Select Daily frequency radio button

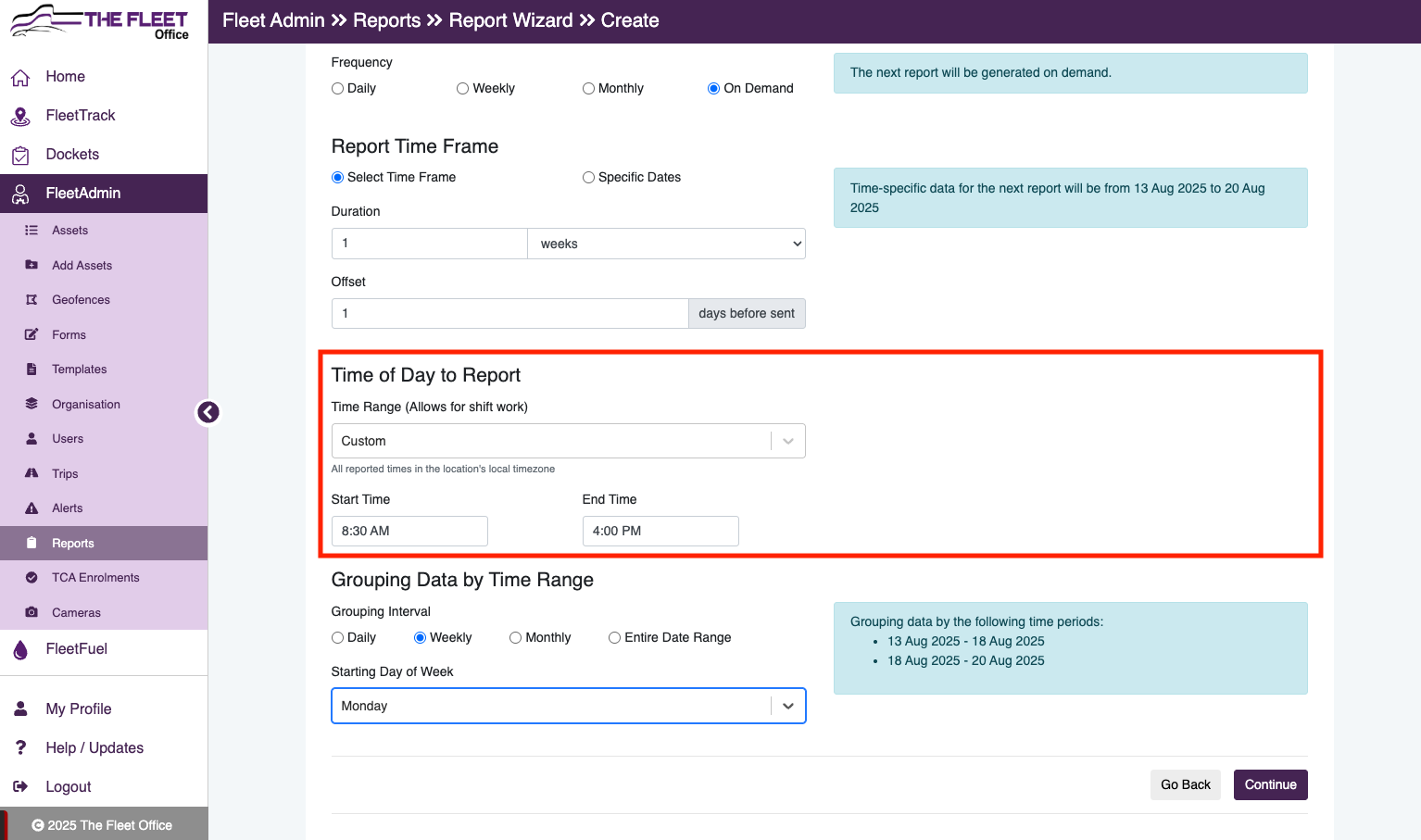[x=337, y=89]
